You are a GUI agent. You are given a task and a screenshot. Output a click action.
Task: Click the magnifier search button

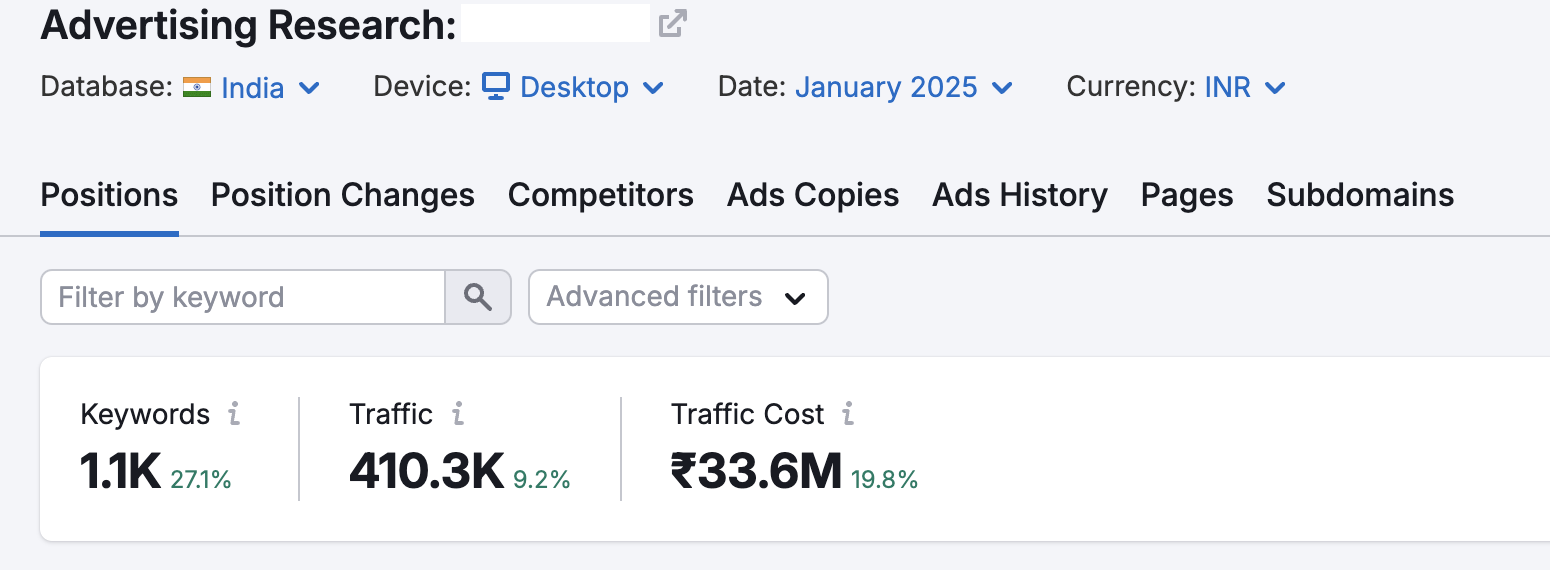[478, 297]
